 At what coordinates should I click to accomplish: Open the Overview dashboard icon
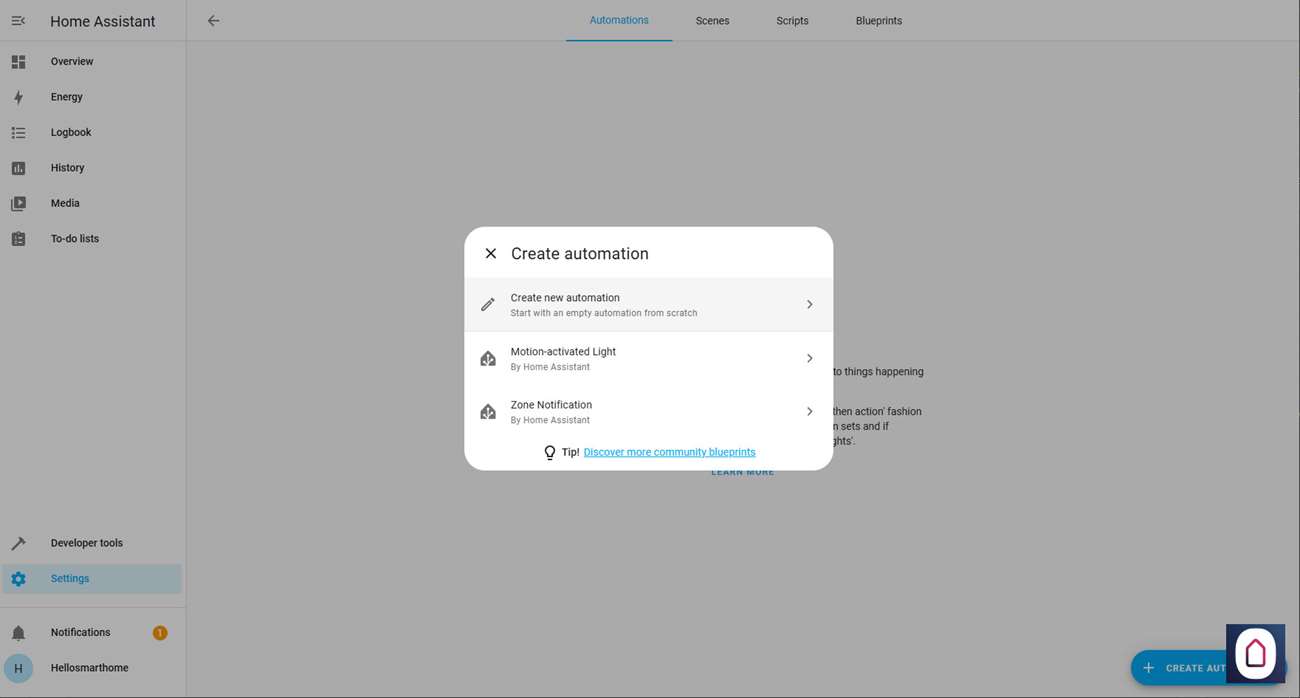click(x=18, y=62)
